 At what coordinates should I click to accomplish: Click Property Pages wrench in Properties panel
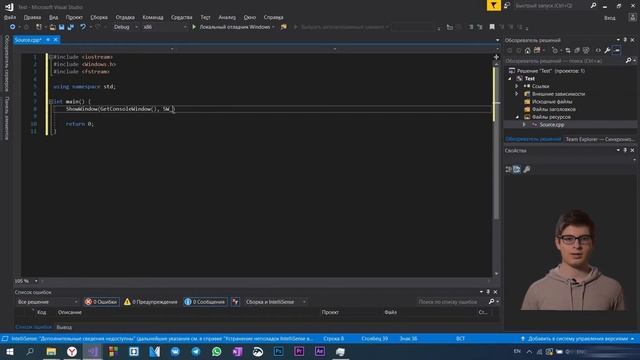tap(527, 169)
